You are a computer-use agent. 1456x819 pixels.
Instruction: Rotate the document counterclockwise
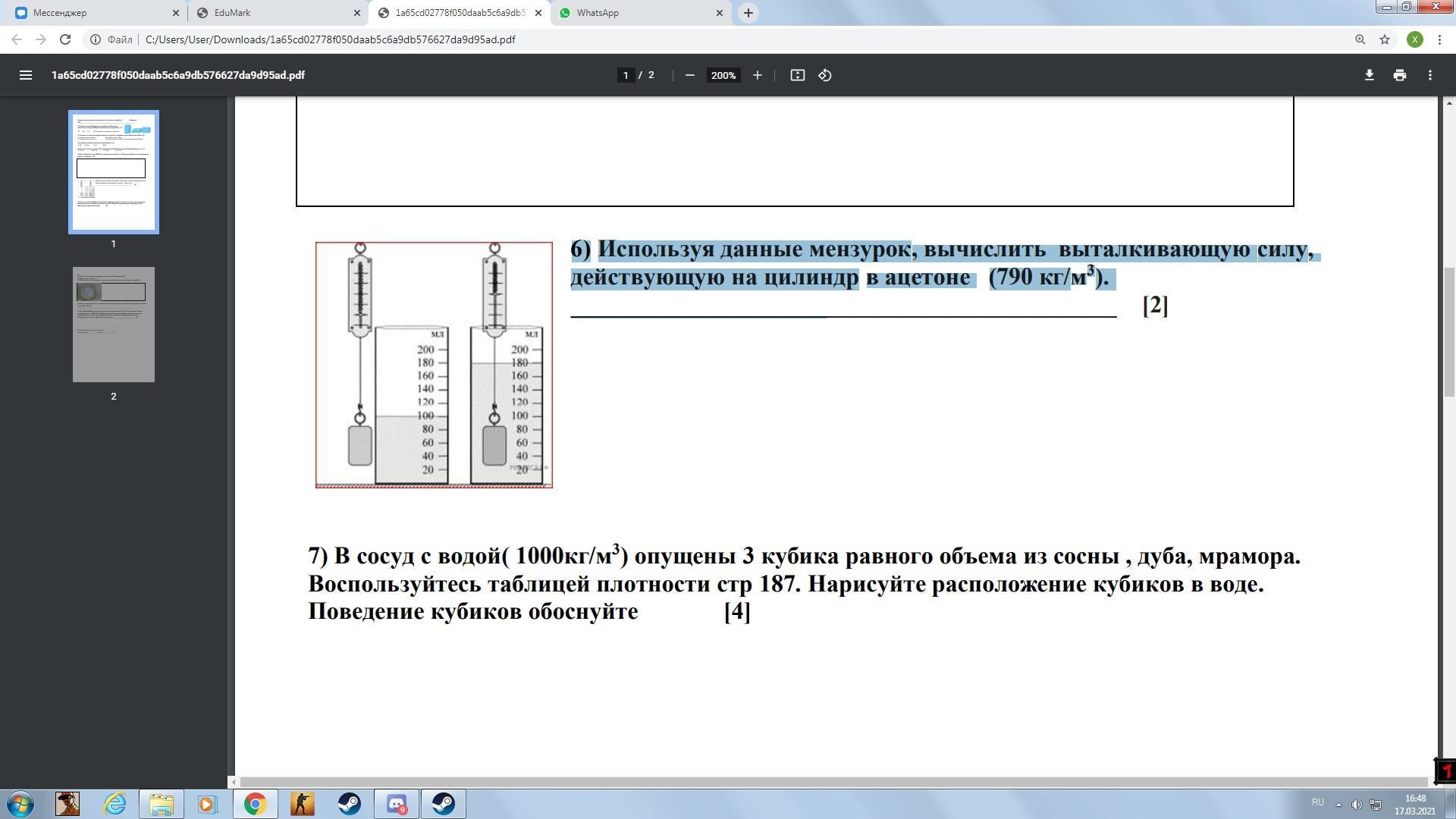tap(825, 75)
